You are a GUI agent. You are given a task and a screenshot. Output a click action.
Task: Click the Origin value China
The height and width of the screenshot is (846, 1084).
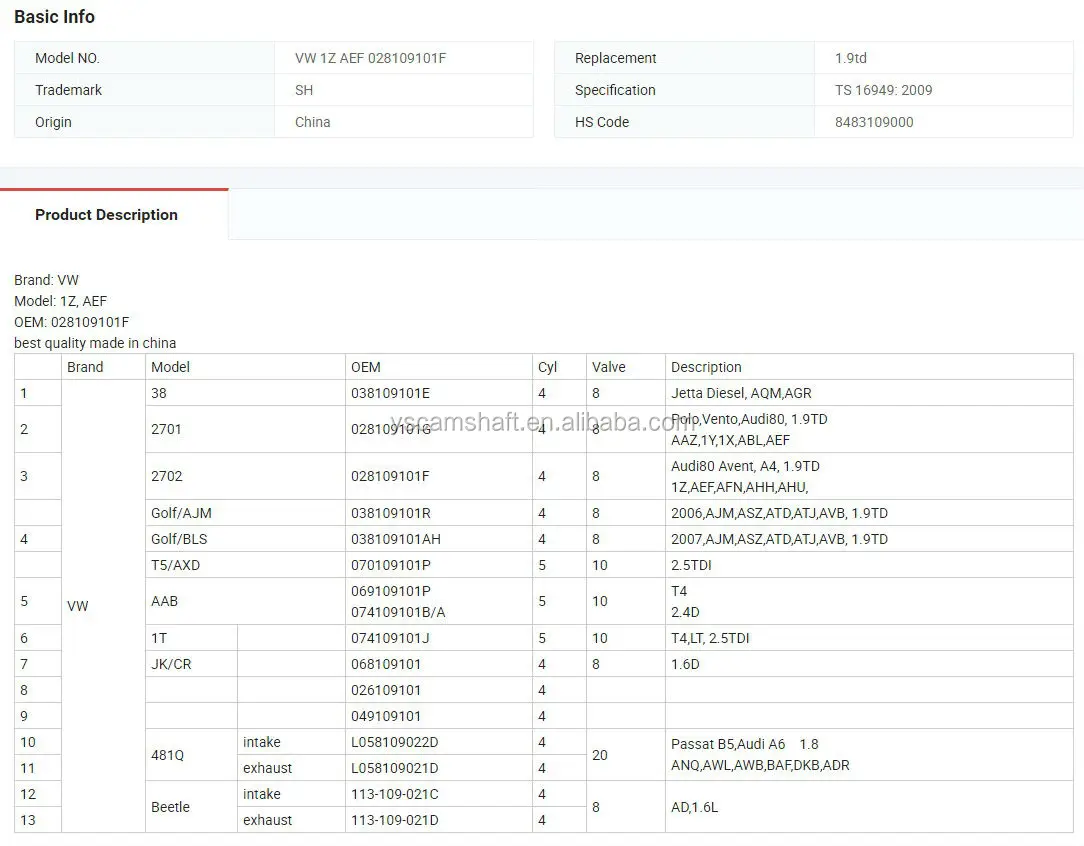coord(312,122)
